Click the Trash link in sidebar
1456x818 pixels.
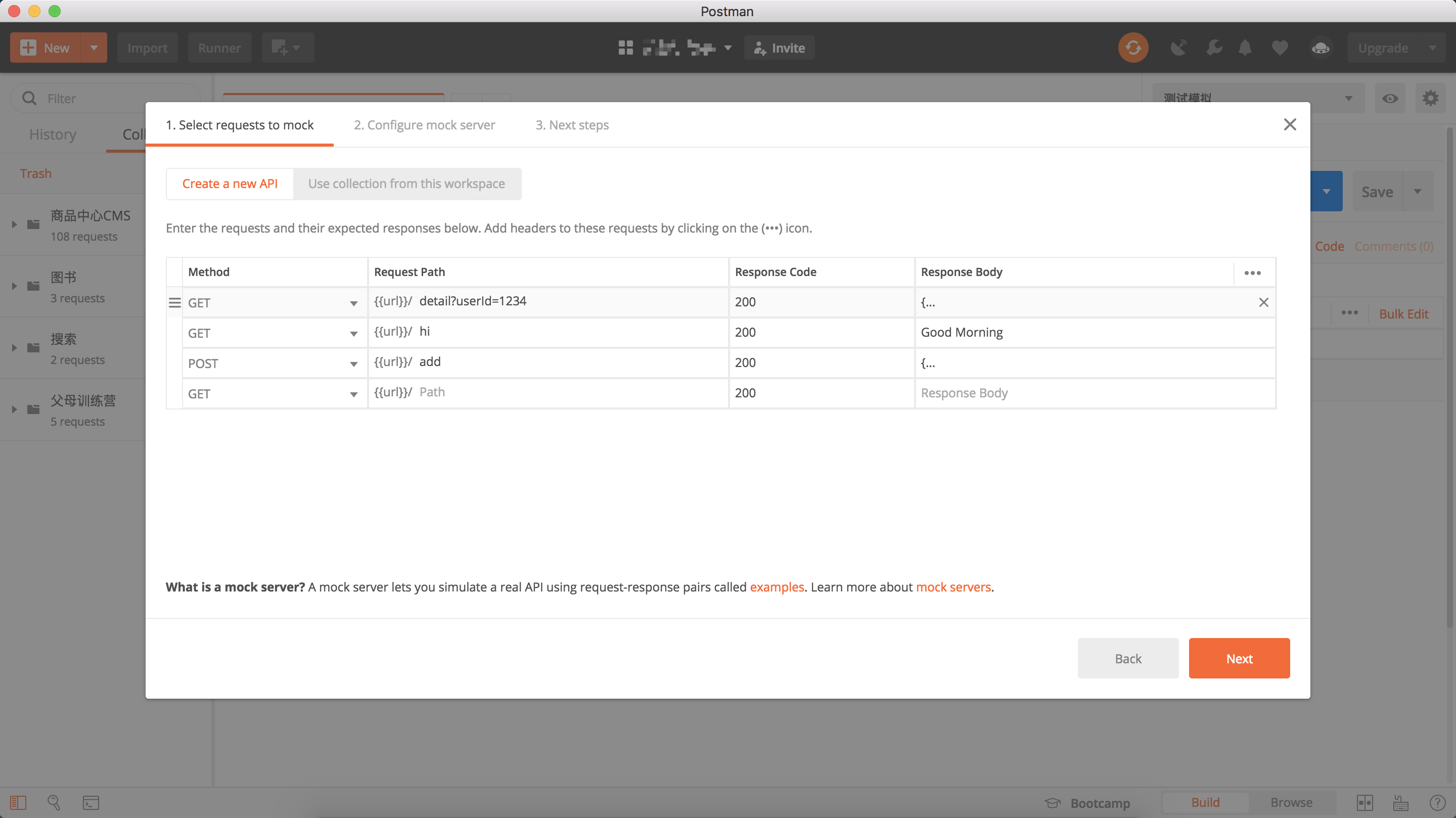coord(35,173)
